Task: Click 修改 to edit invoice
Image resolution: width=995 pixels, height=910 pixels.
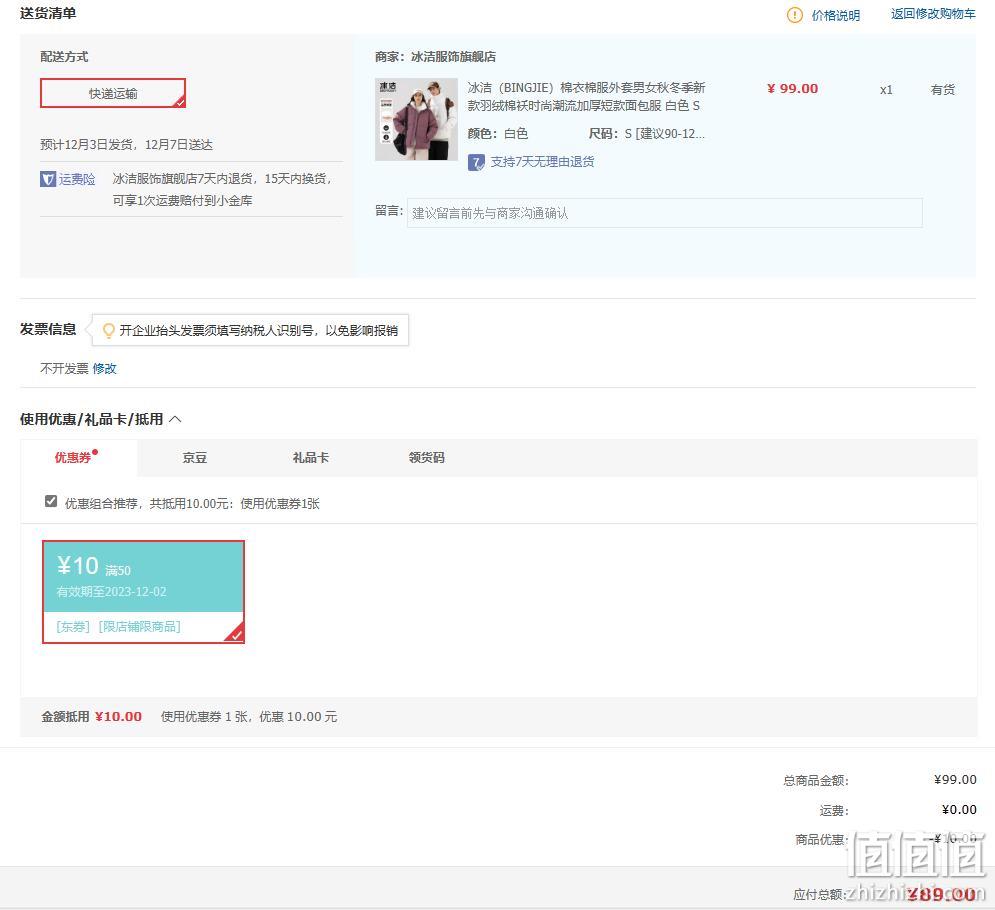Action: coord(105,369)
